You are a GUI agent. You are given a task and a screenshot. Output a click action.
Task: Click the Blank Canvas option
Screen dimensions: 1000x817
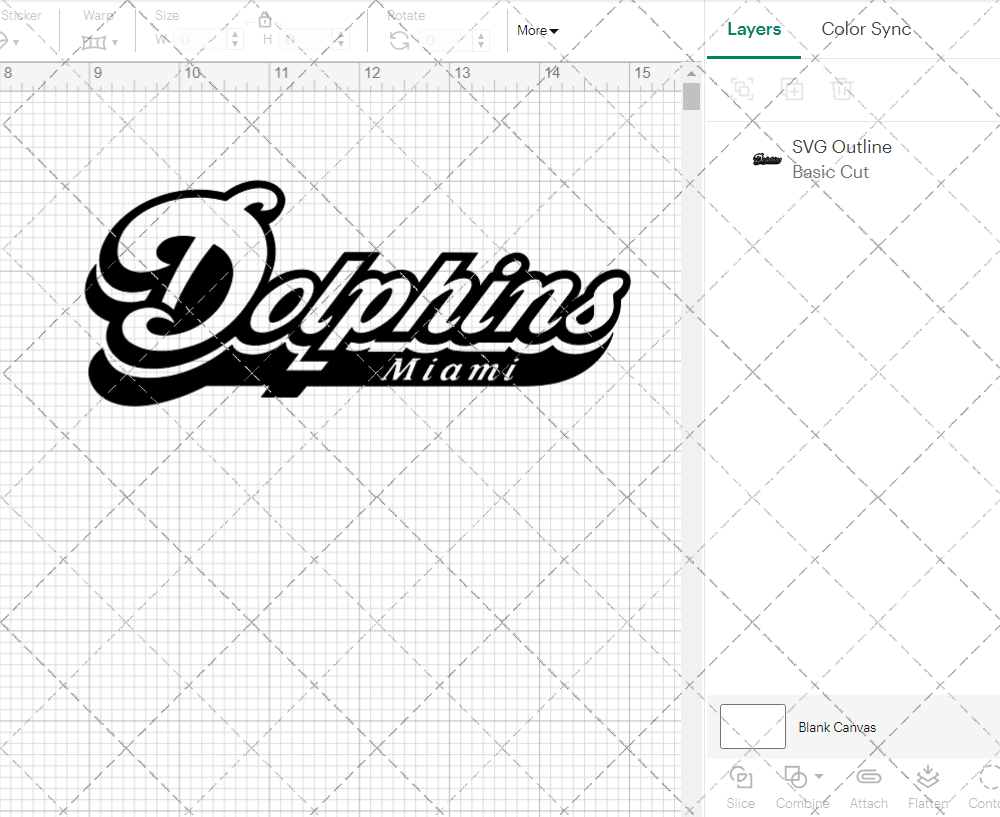tap(838, 727)
